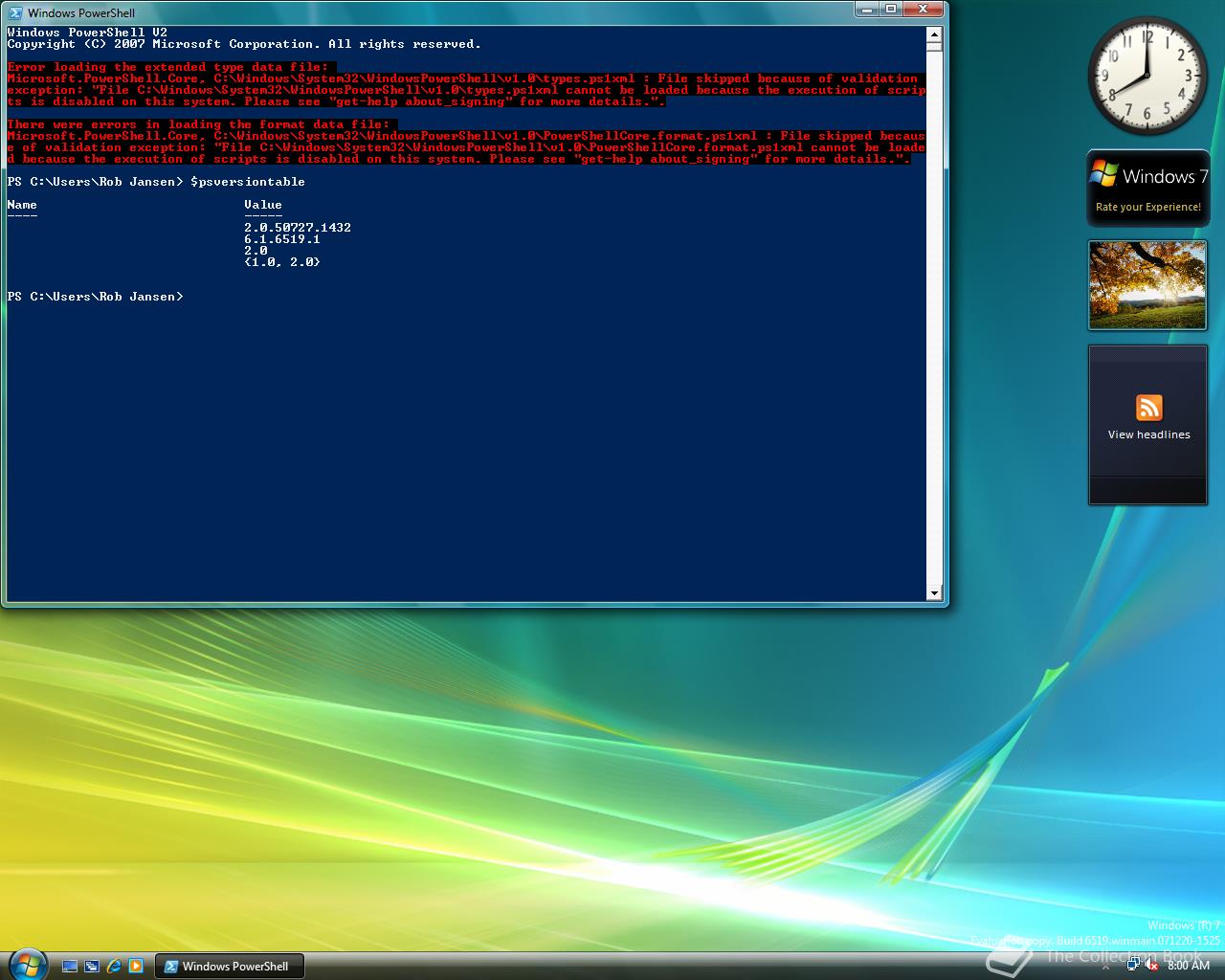Click the Show desktop quick launch icon

[x=70, y=967]
